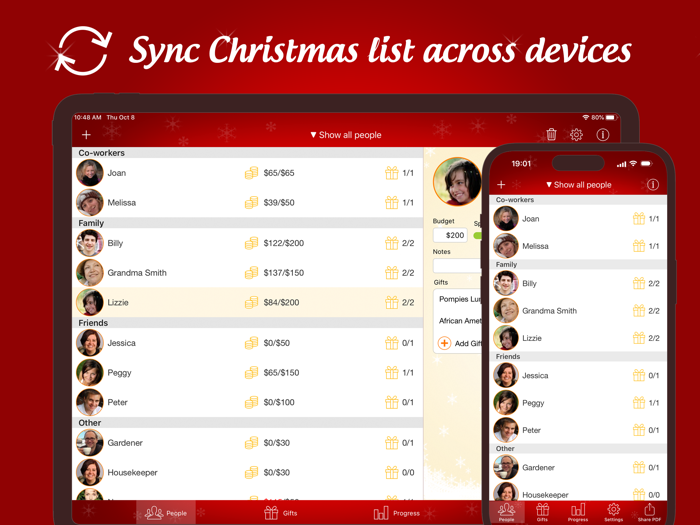Click Peggy's gift icon on tablet

(x=392, y=372)
